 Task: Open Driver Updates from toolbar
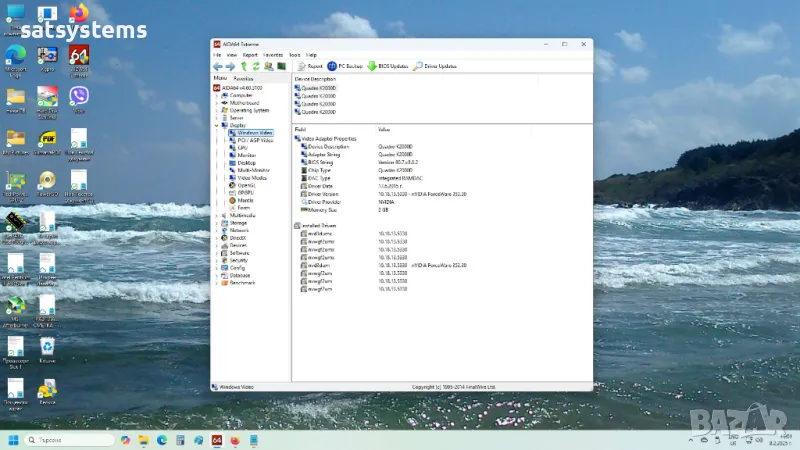pos(434,66)
